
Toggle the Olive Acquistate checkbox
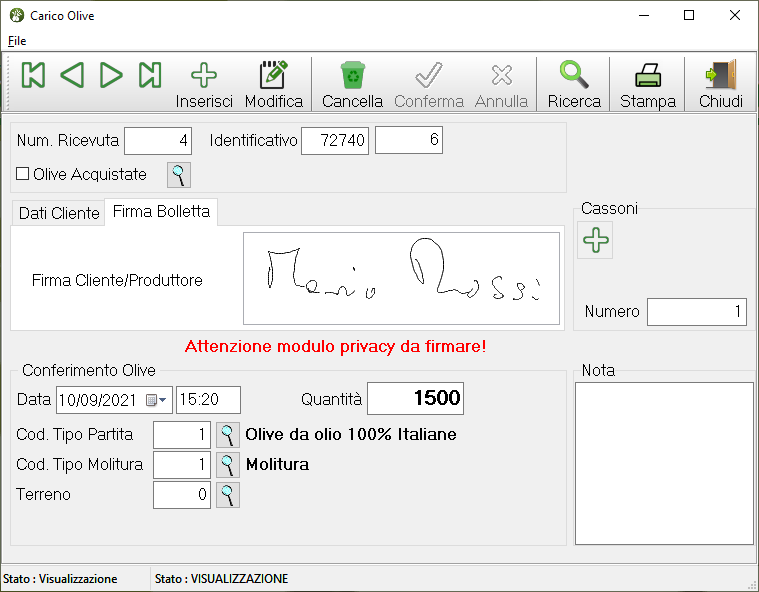pyautogui.click(x=22, y=174)
